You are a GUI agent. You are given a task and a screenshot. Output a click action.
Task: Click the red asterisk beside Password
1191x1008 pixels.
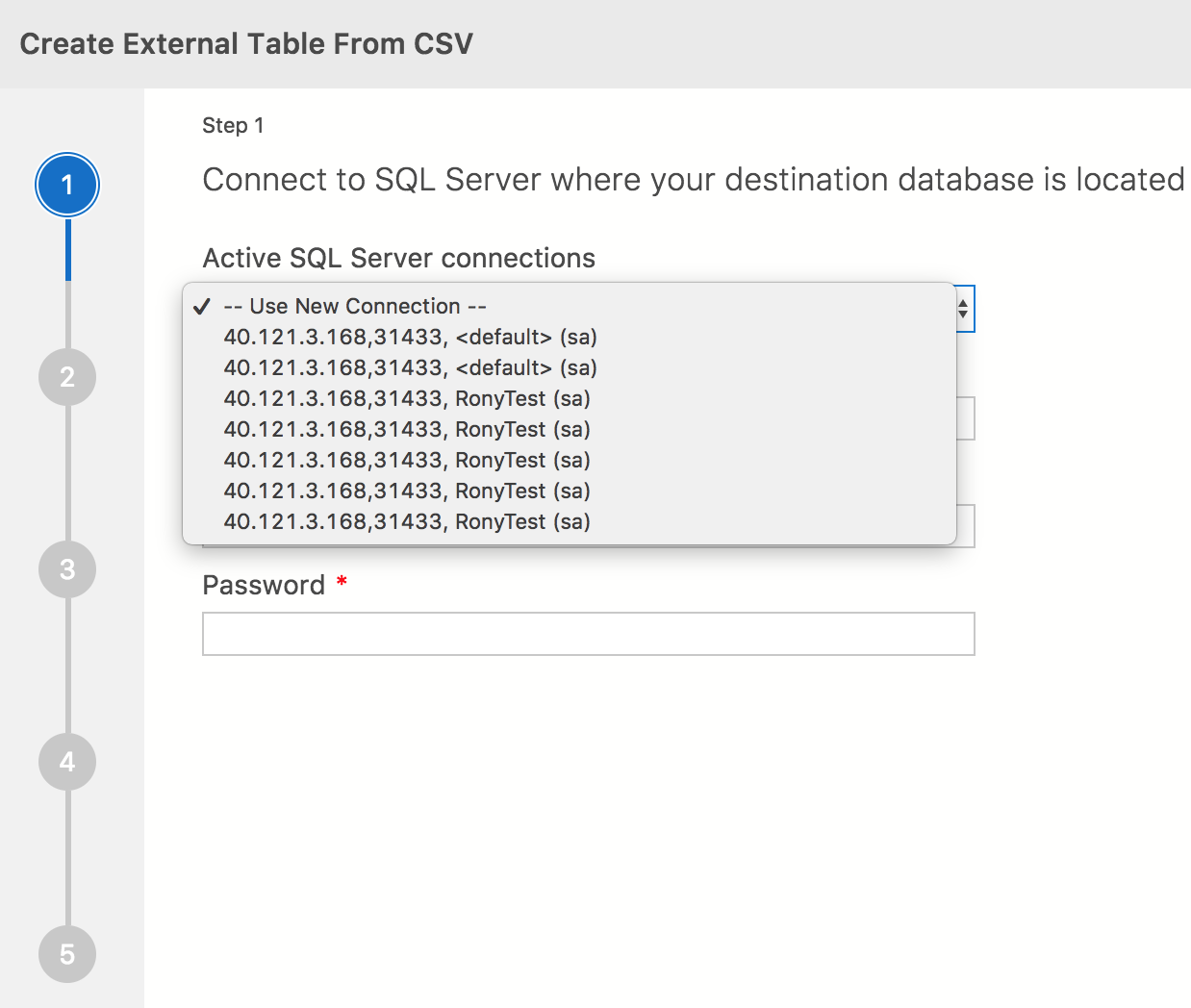pos(342,582)
